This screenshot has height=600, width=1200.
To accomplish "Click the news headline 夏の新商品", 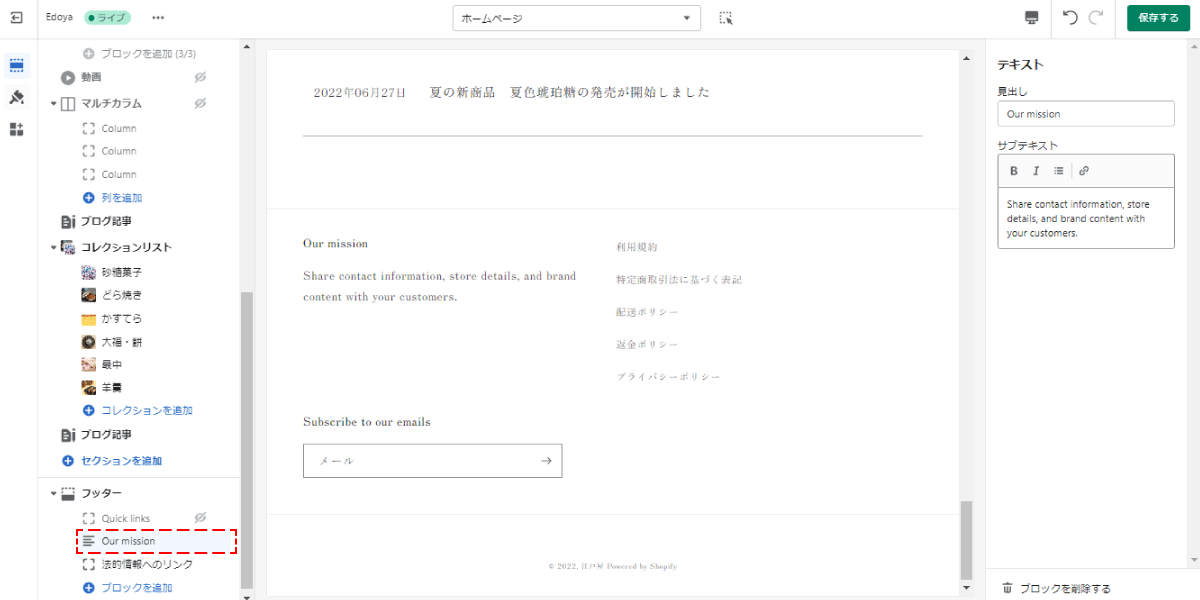I will click(570, 92).
